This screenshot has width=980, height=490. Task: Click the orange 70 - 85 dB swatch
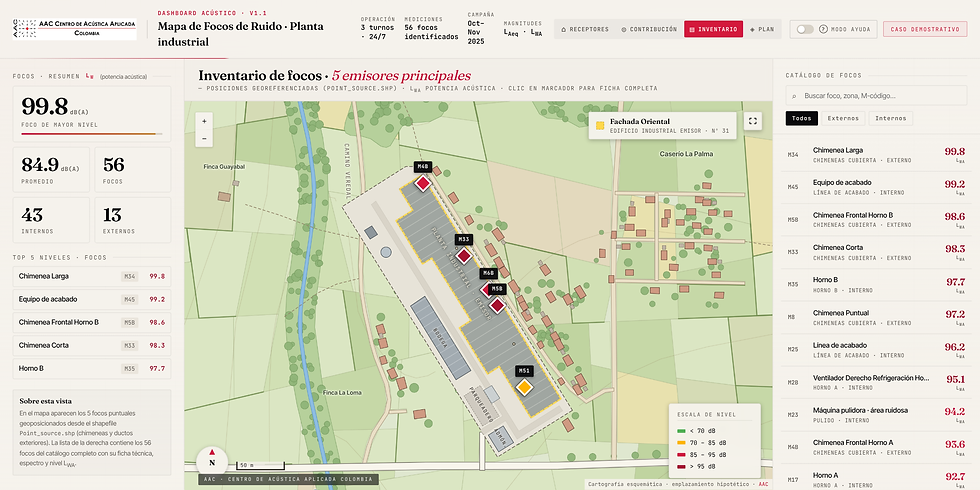click(x=681, y=442)
